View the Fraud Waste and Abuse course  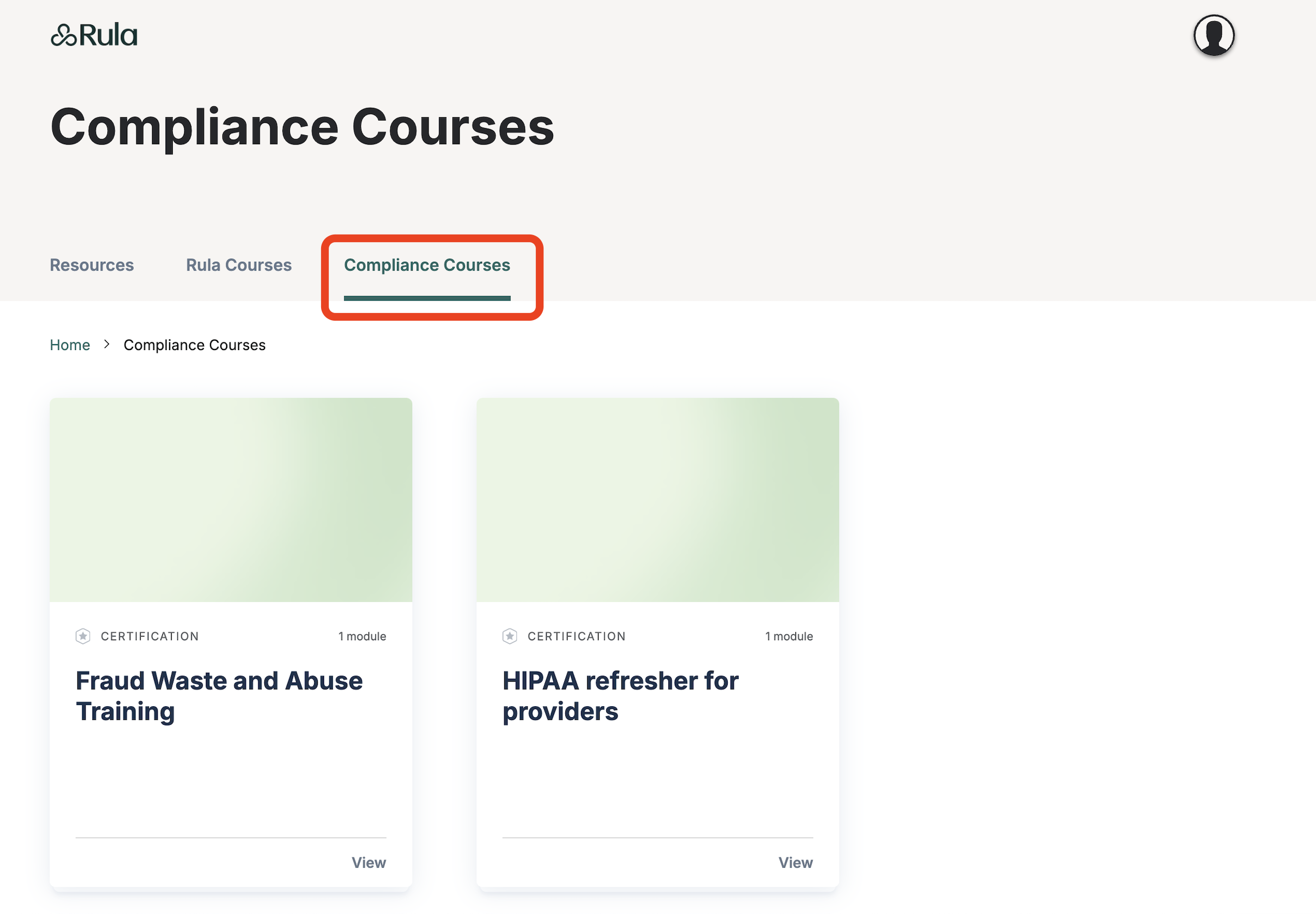click(368, 862)
